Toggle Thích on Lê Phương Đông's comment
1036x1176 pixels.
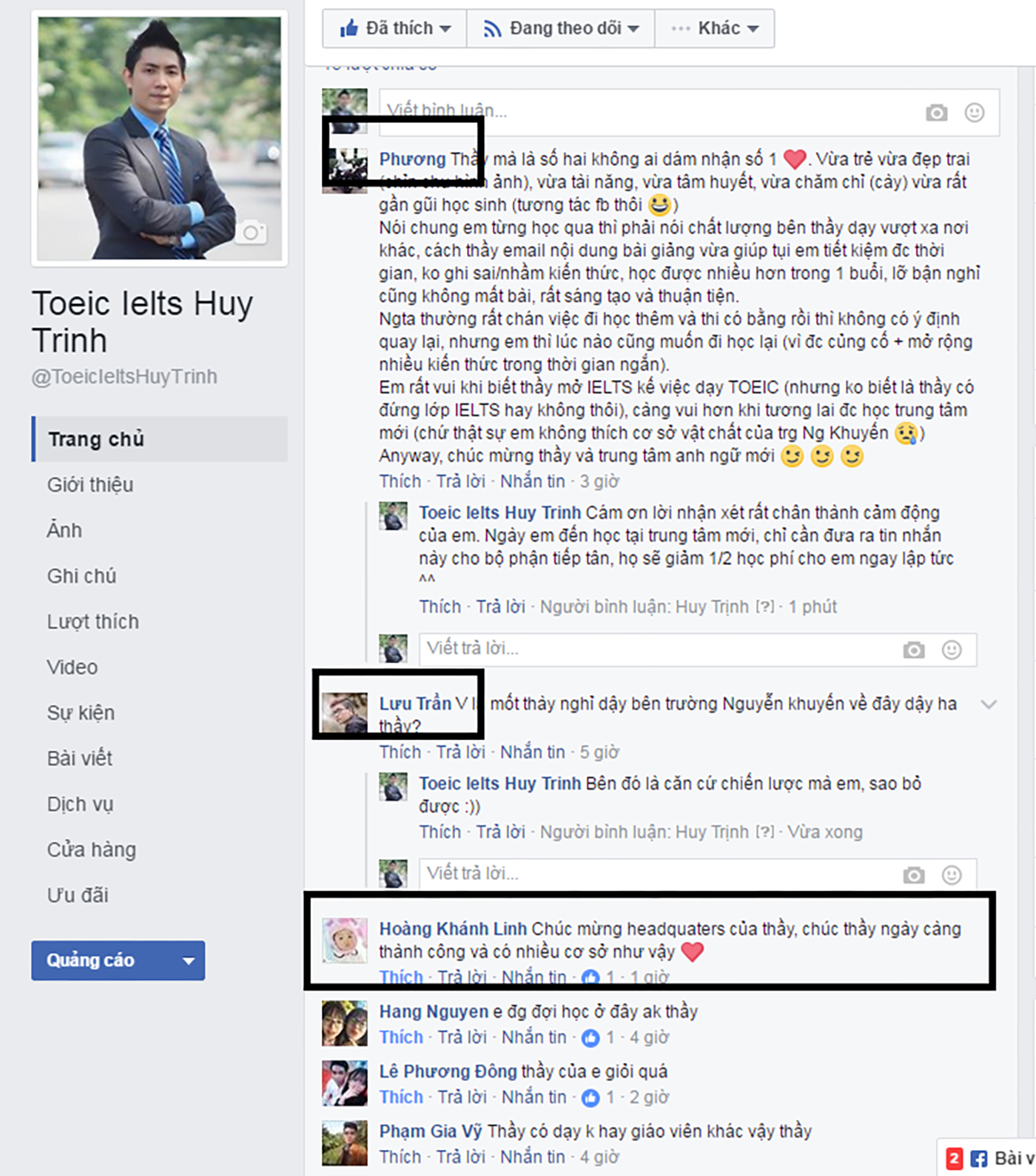click(x=401, y=1097)
